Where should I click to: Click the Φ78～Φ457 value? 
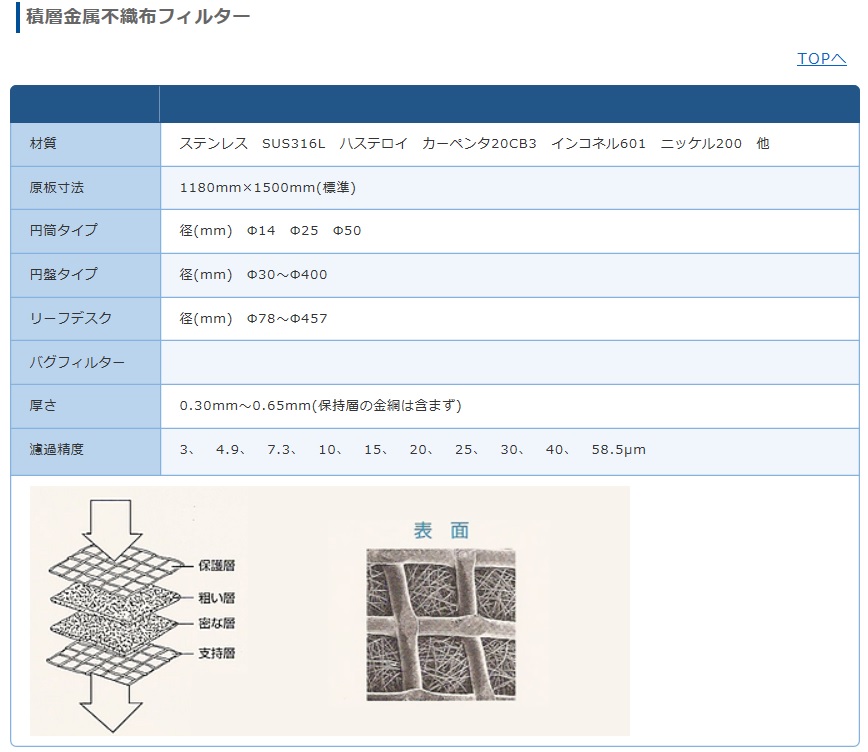[x=287, y=318]
